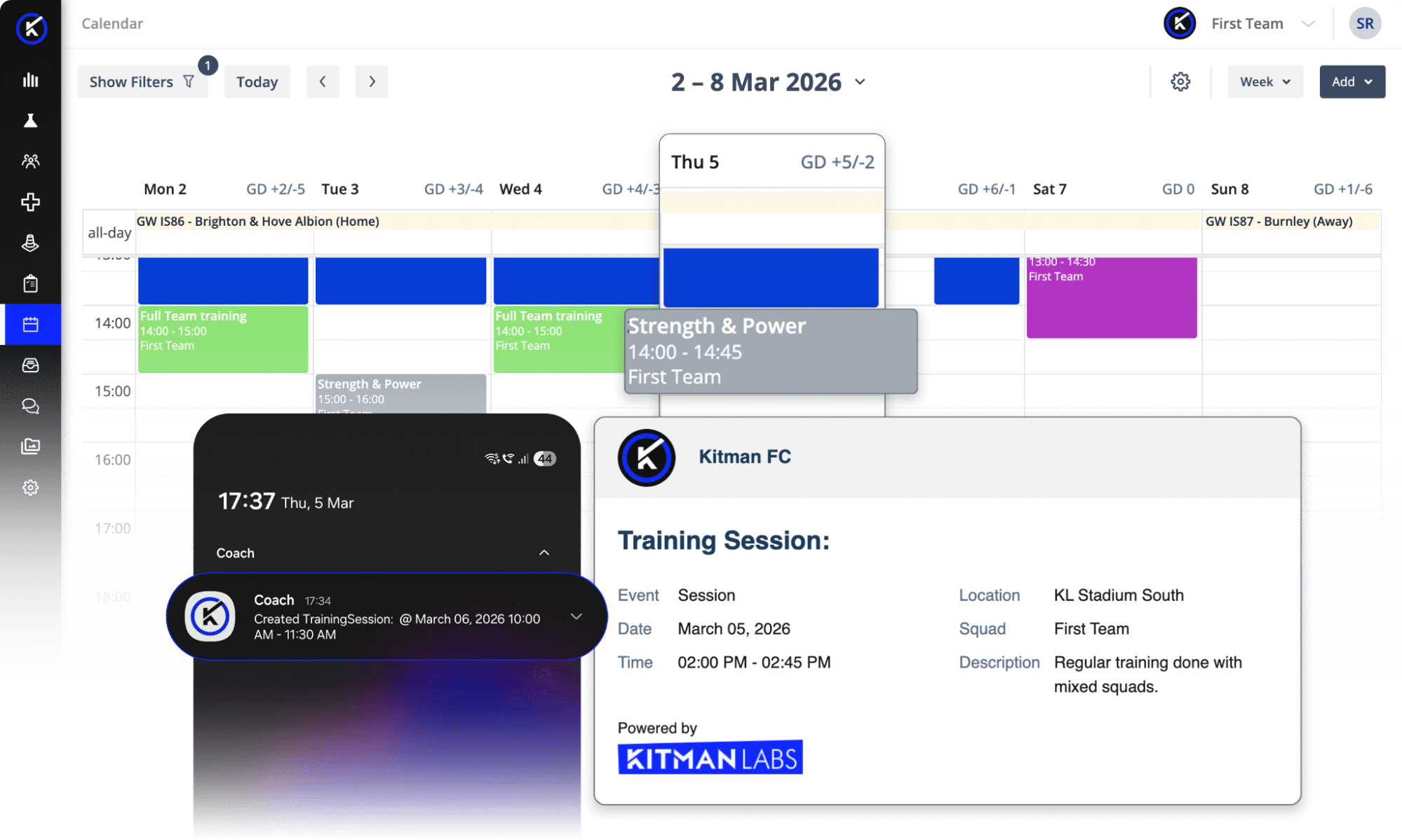Open the Strength & Power 14:00 - 14:45 event
The height and width of the screenshot is (840, 1402).
point(771,351)
